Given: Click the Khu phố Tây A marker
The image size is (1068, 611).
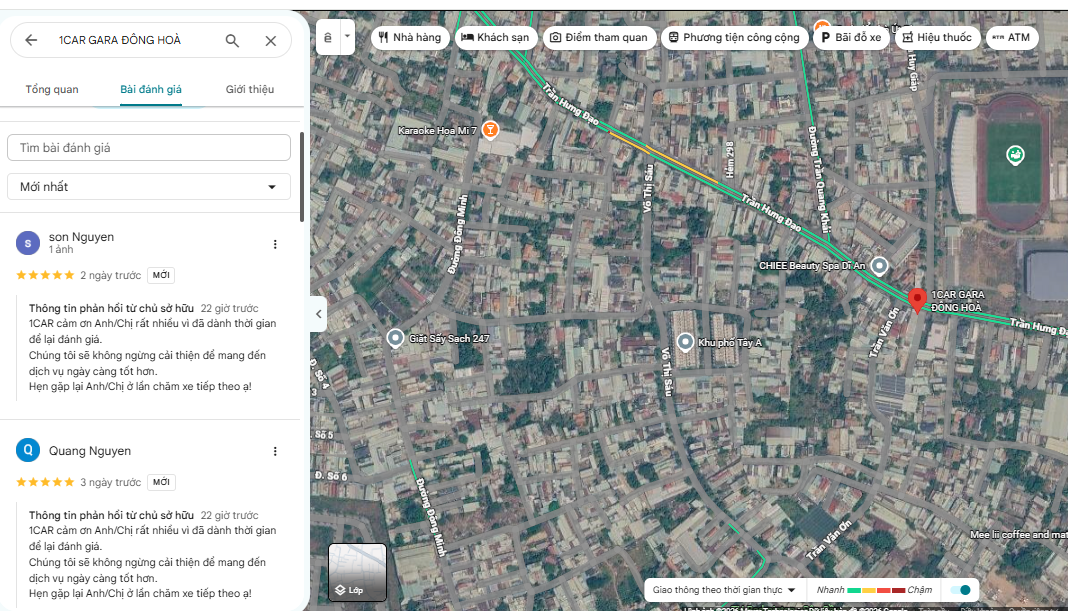Looking at the screenshot, I should point(685,342).
